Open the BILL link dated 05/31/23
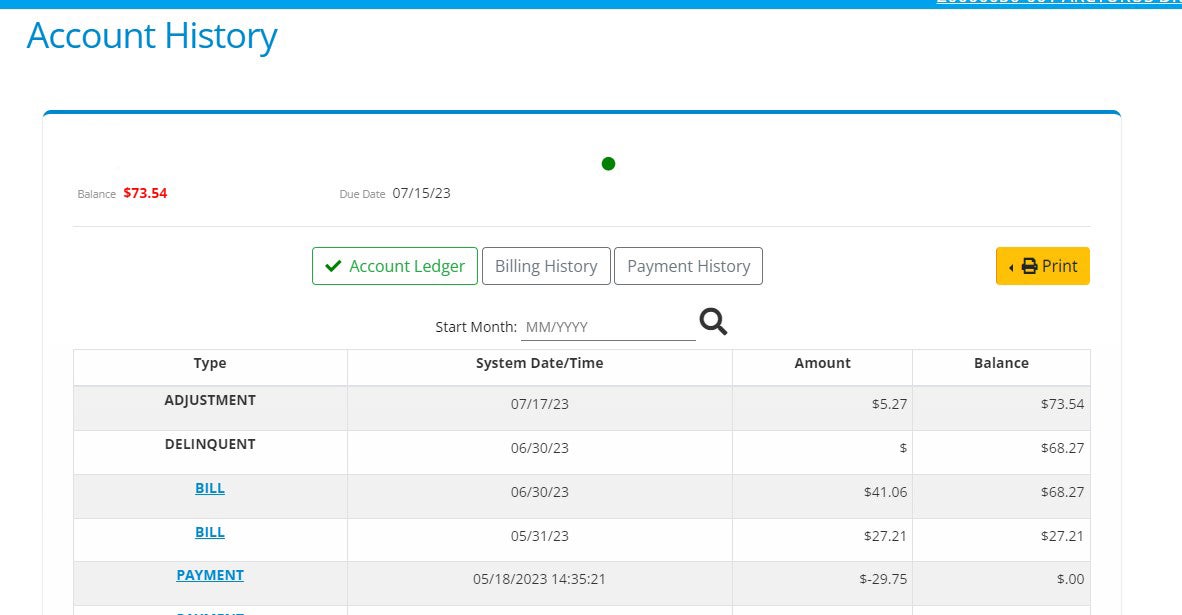This screenshot has height=615, width=1182. tap(210, 533)
